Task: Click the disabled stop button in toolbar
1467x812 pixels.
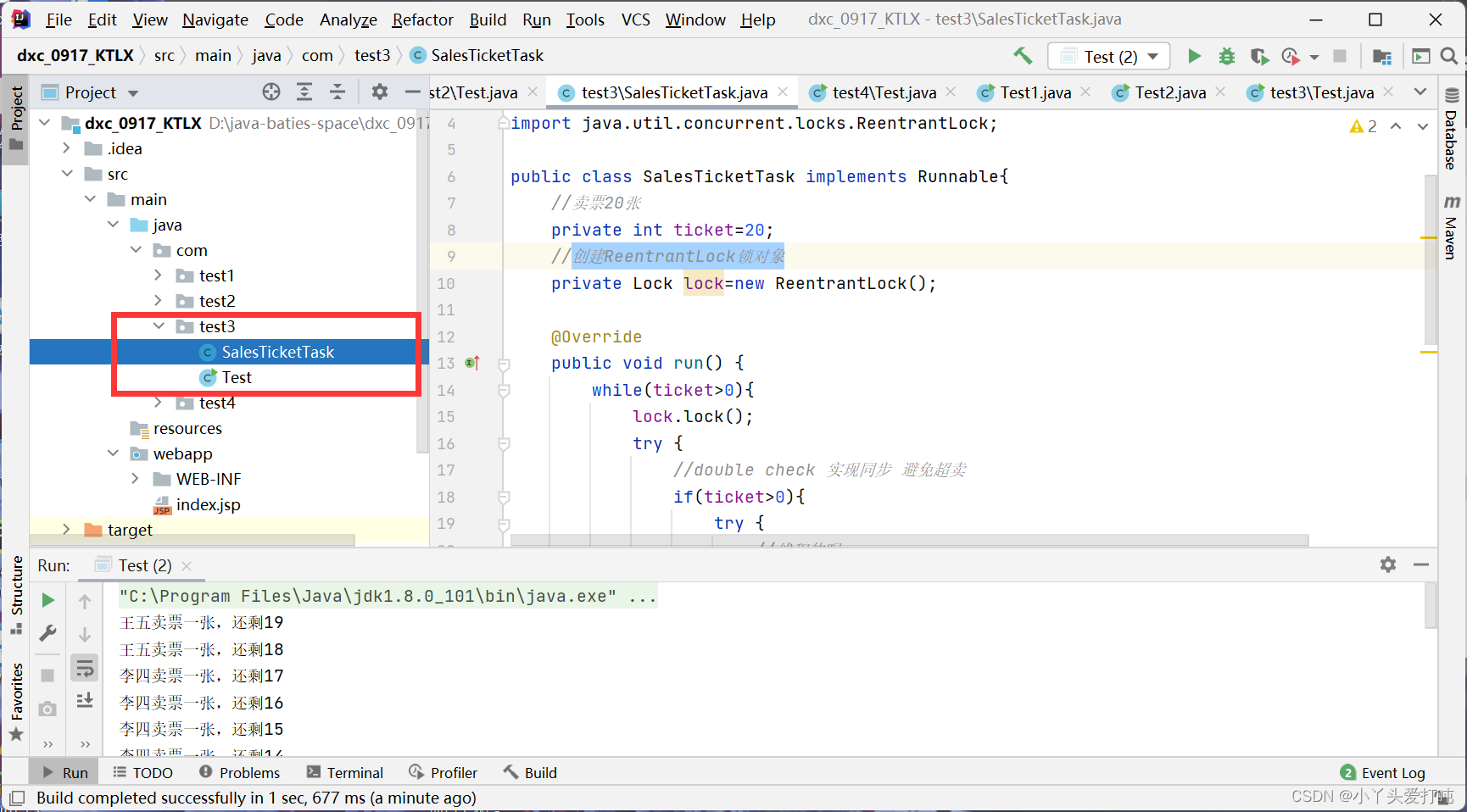Action: (x=1340, y=56)
